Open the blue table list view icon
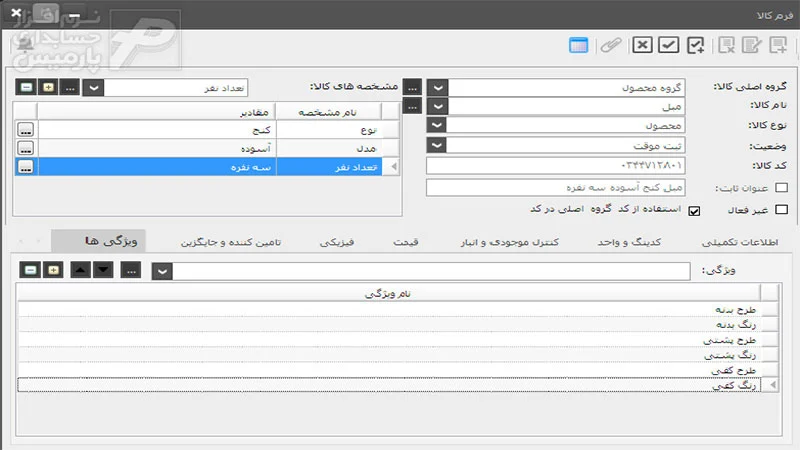 tap(578, 45)
